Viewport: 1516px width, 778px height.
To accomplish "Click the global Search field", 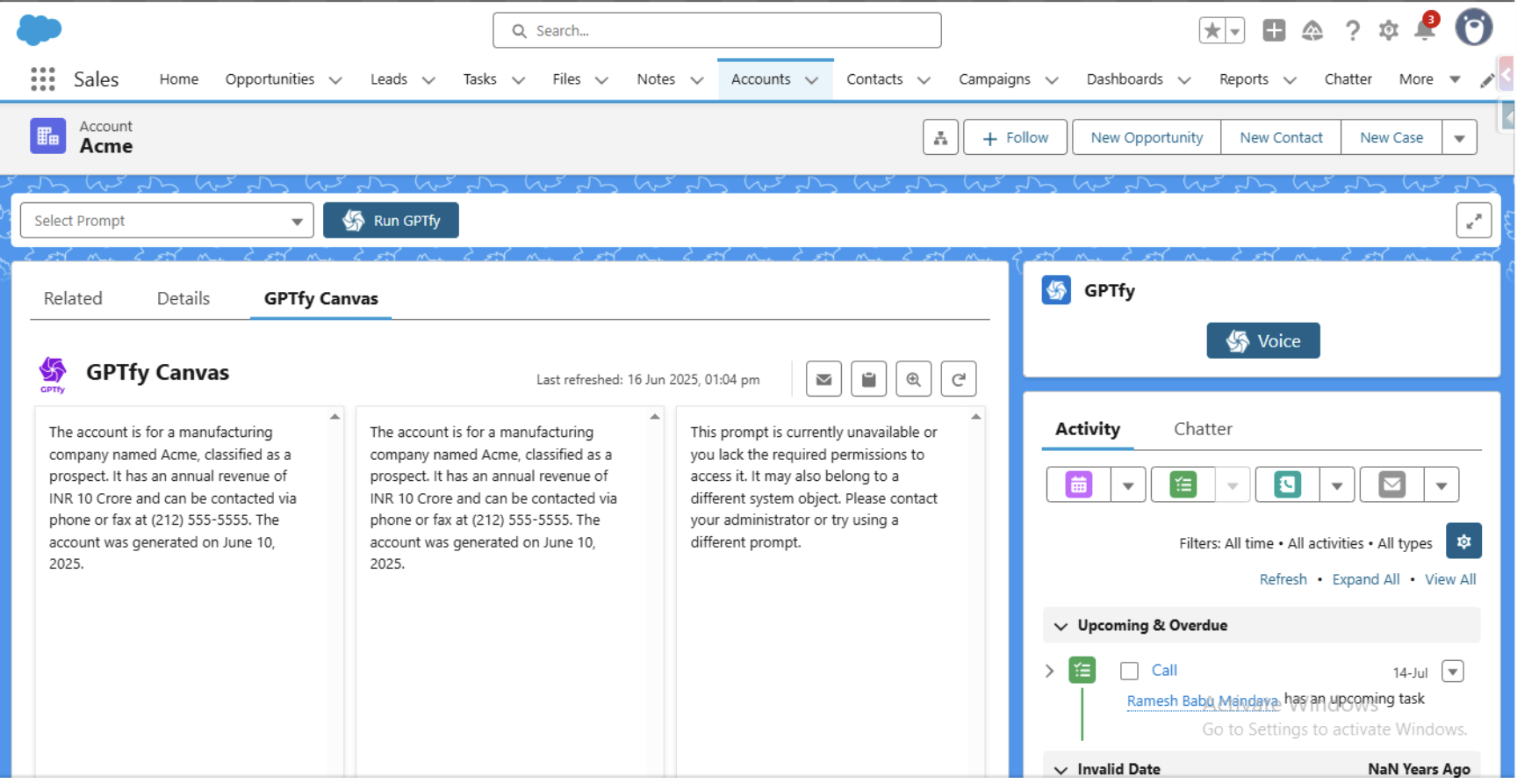I will pyautogui.click(x=717, y=31).
